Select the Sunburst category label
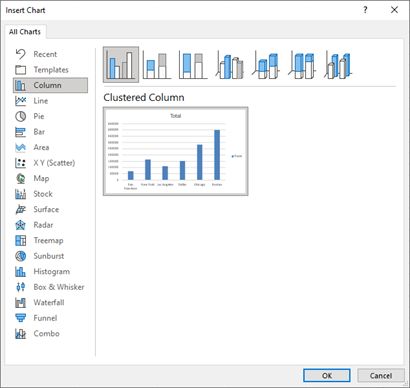The height and width of the screenshot is (388, 410). pyautogui.click(x=49, y=256)
